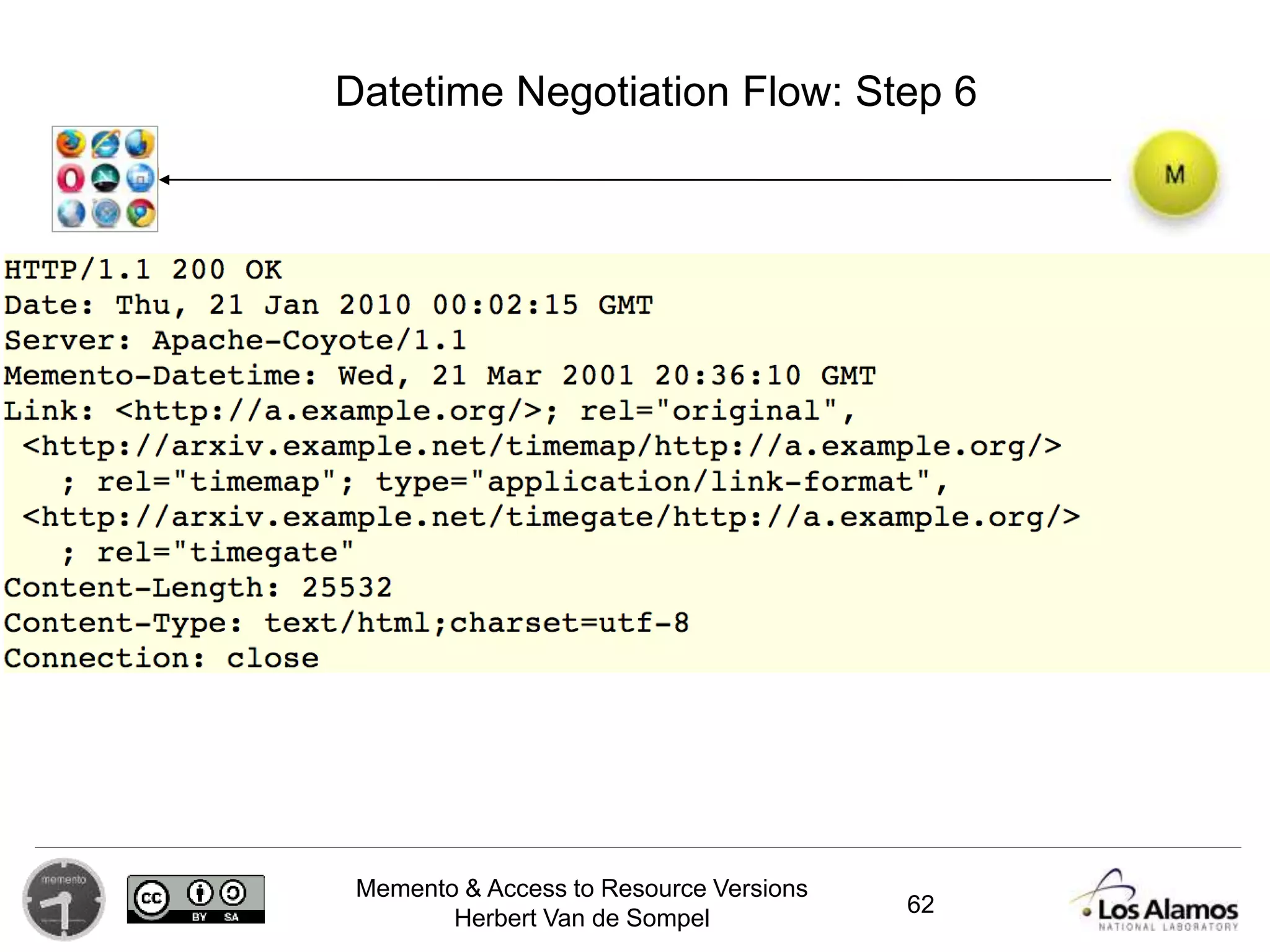Viewport: 1270px width, 952px height.
Task: Click the Safari compass browser icon
Action: [x=105, y=214]
